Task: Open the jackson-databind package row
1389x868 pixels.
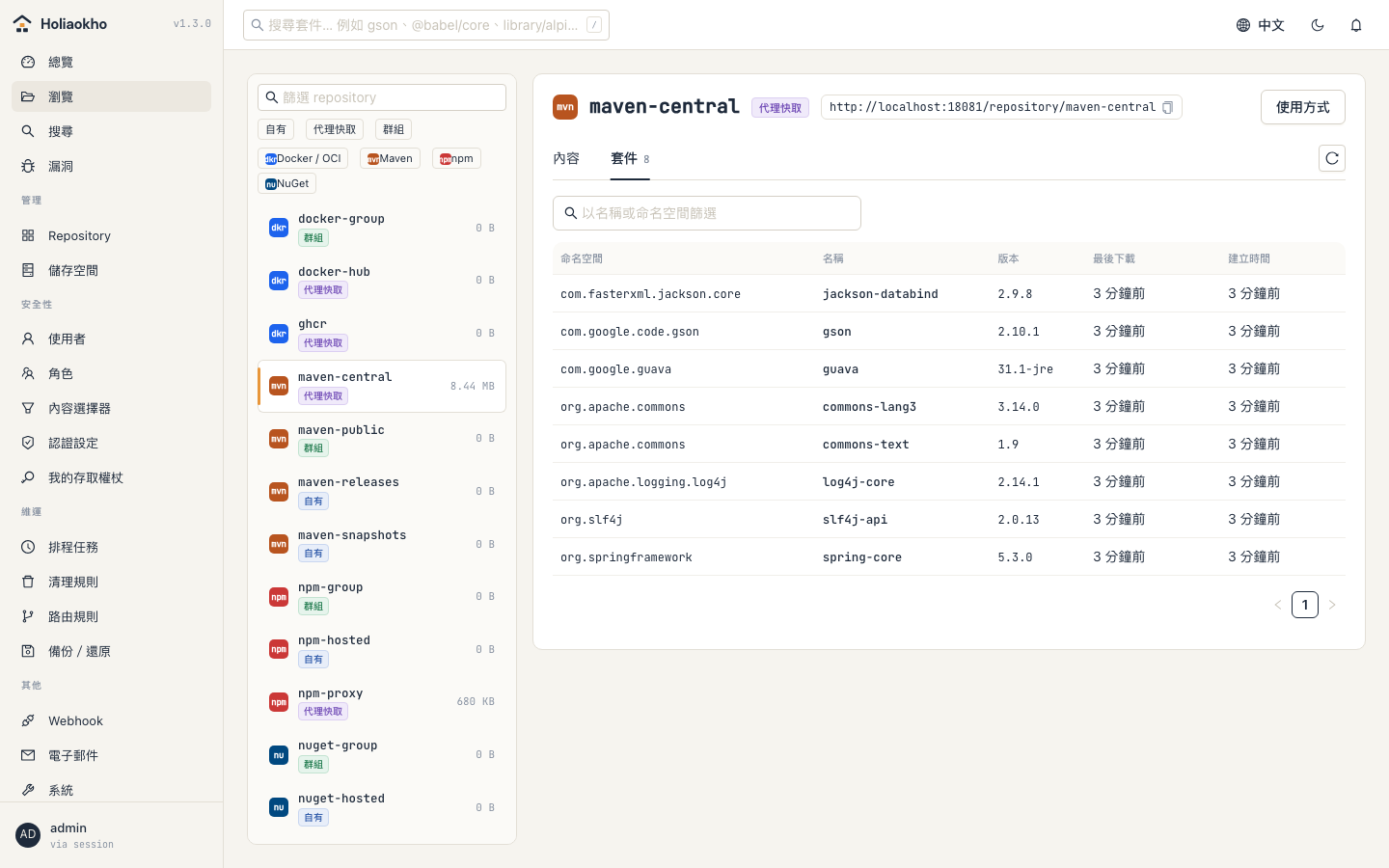Action: (x=949, y=293)
